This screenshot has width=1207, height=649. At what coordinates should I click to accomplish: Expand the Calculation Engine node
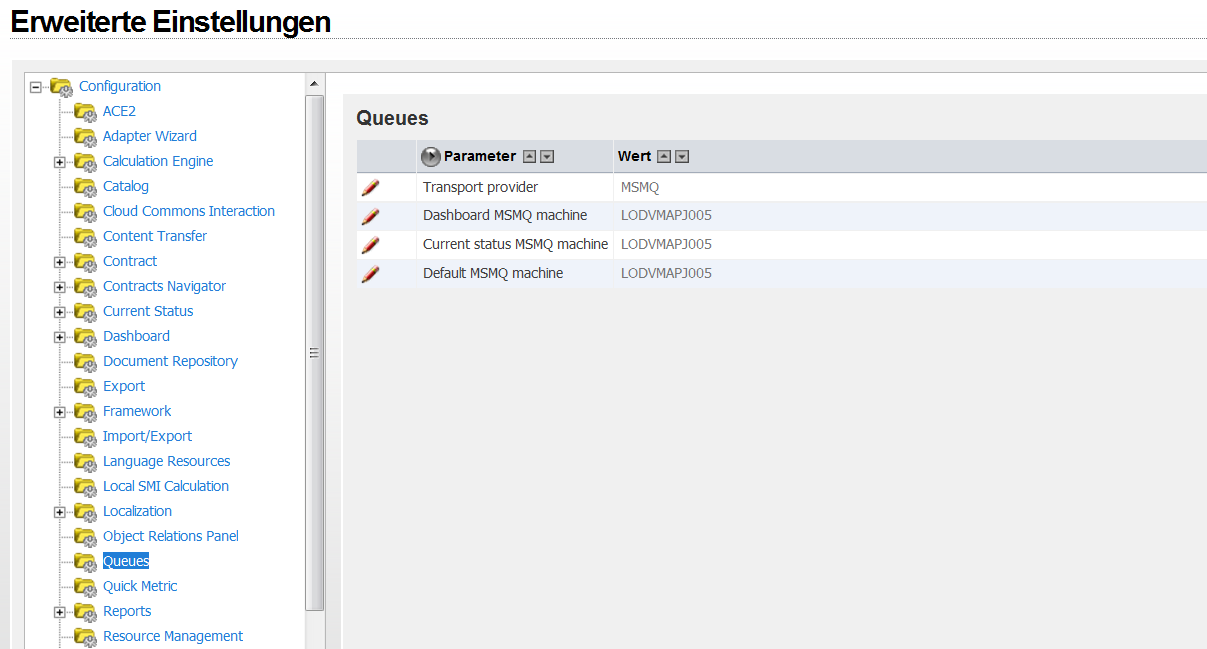pyautogui.click(x=60, y=162)
